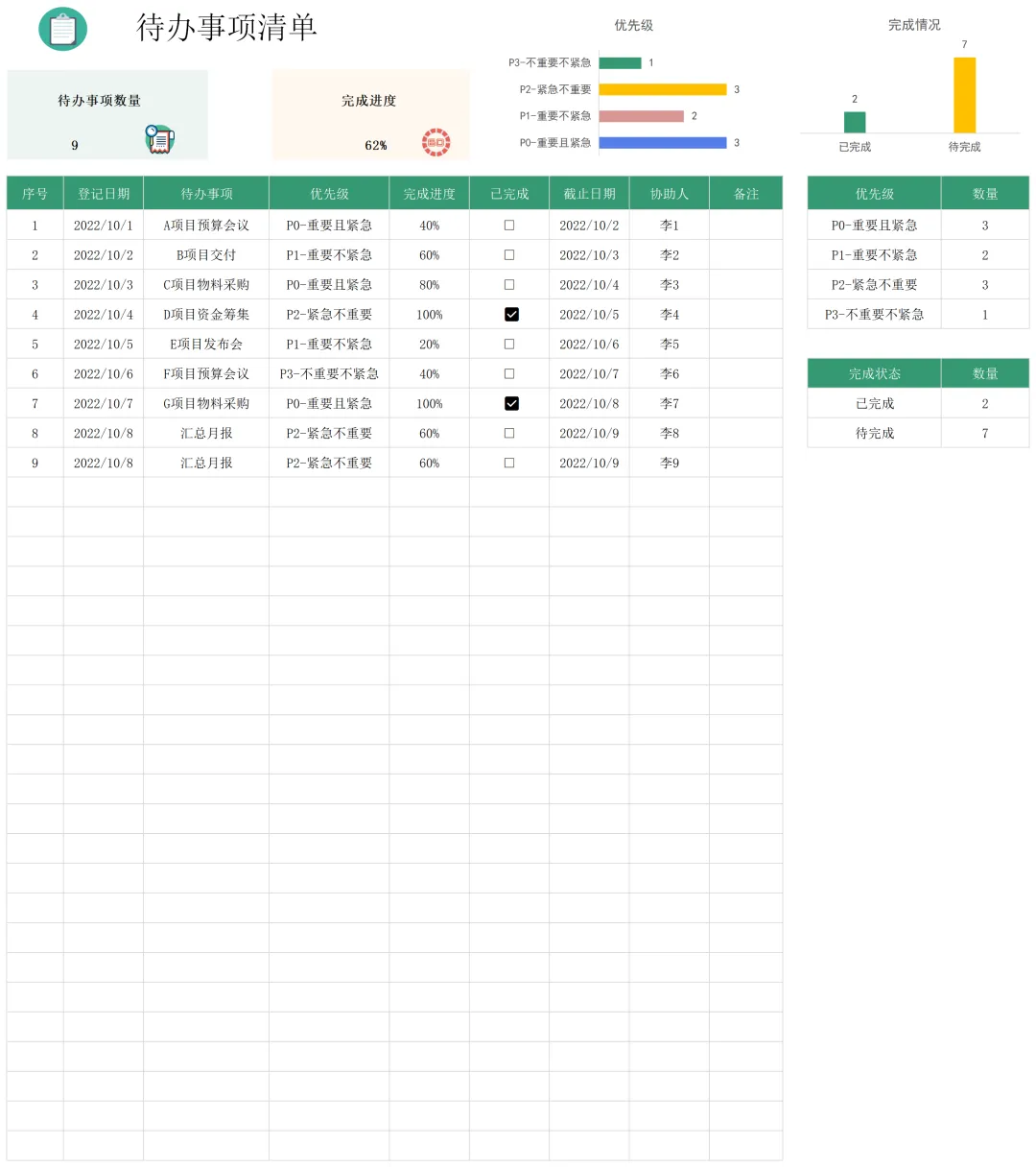Image resolution: width=1036 pixels, height=1167 pixels.
Task: Tick the 已完成 checkbox for F项目预算会议
Action: pos(509,373)
